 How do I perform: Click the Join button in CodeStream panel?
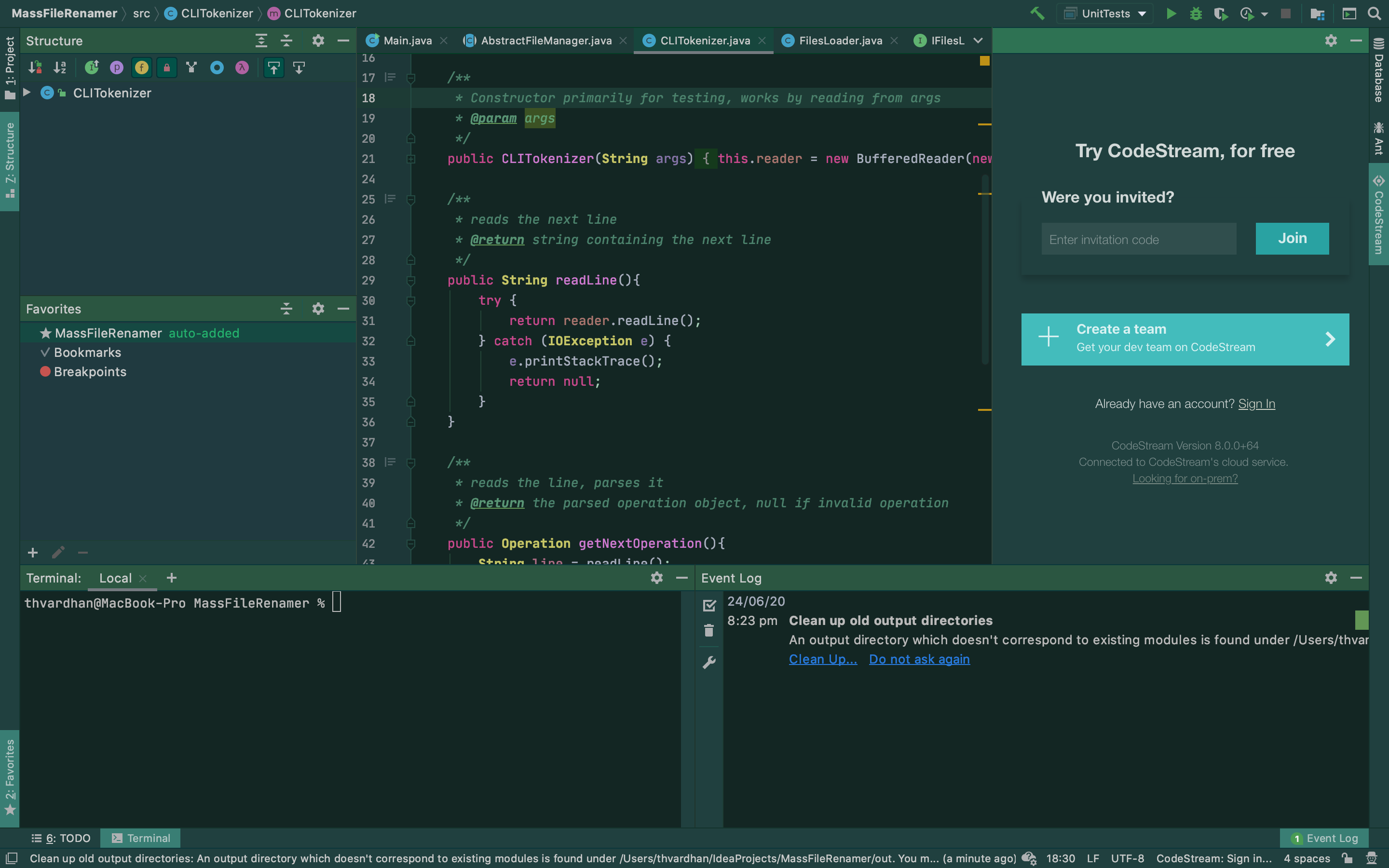(x=1292, y=238)
